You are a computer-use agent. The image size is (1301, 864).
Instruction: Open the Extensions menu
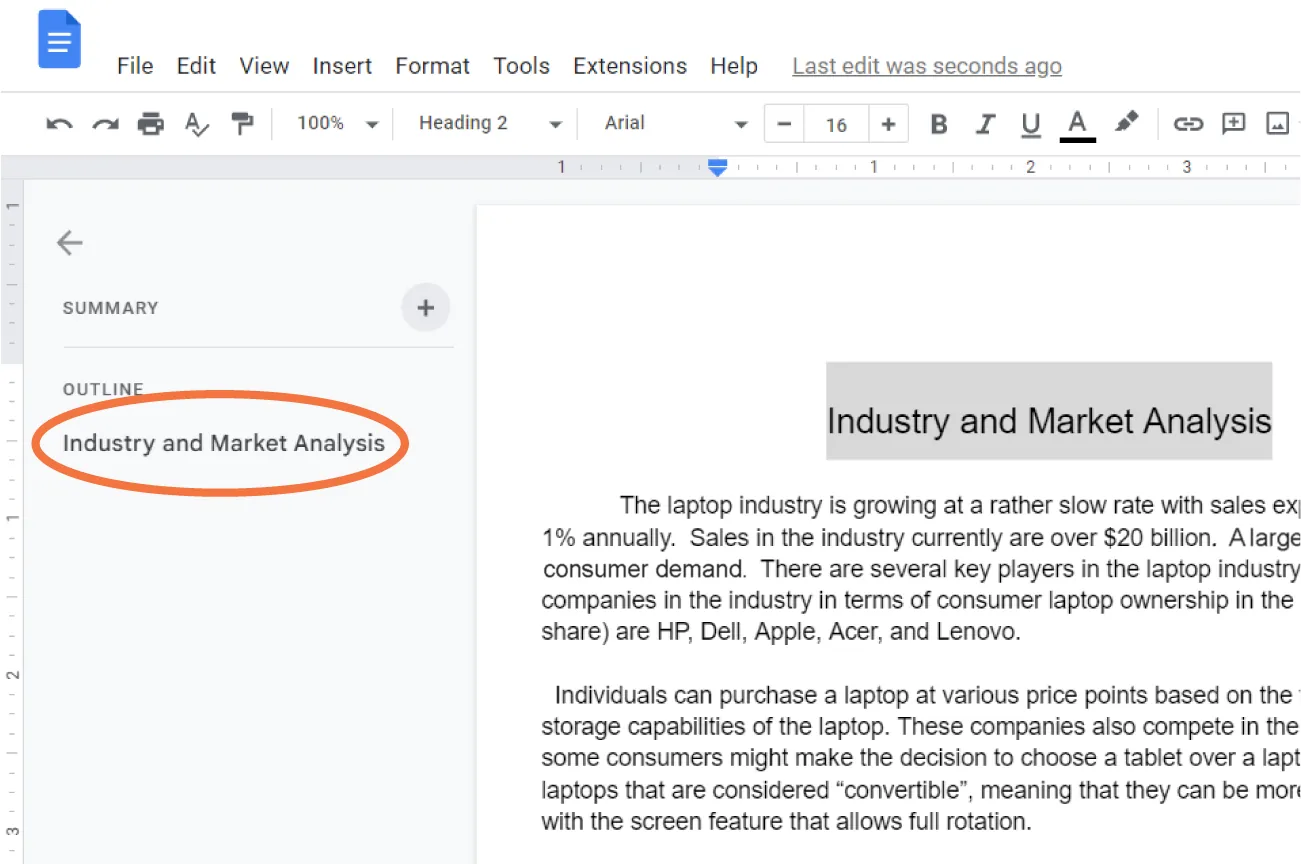tap(630, 66)
